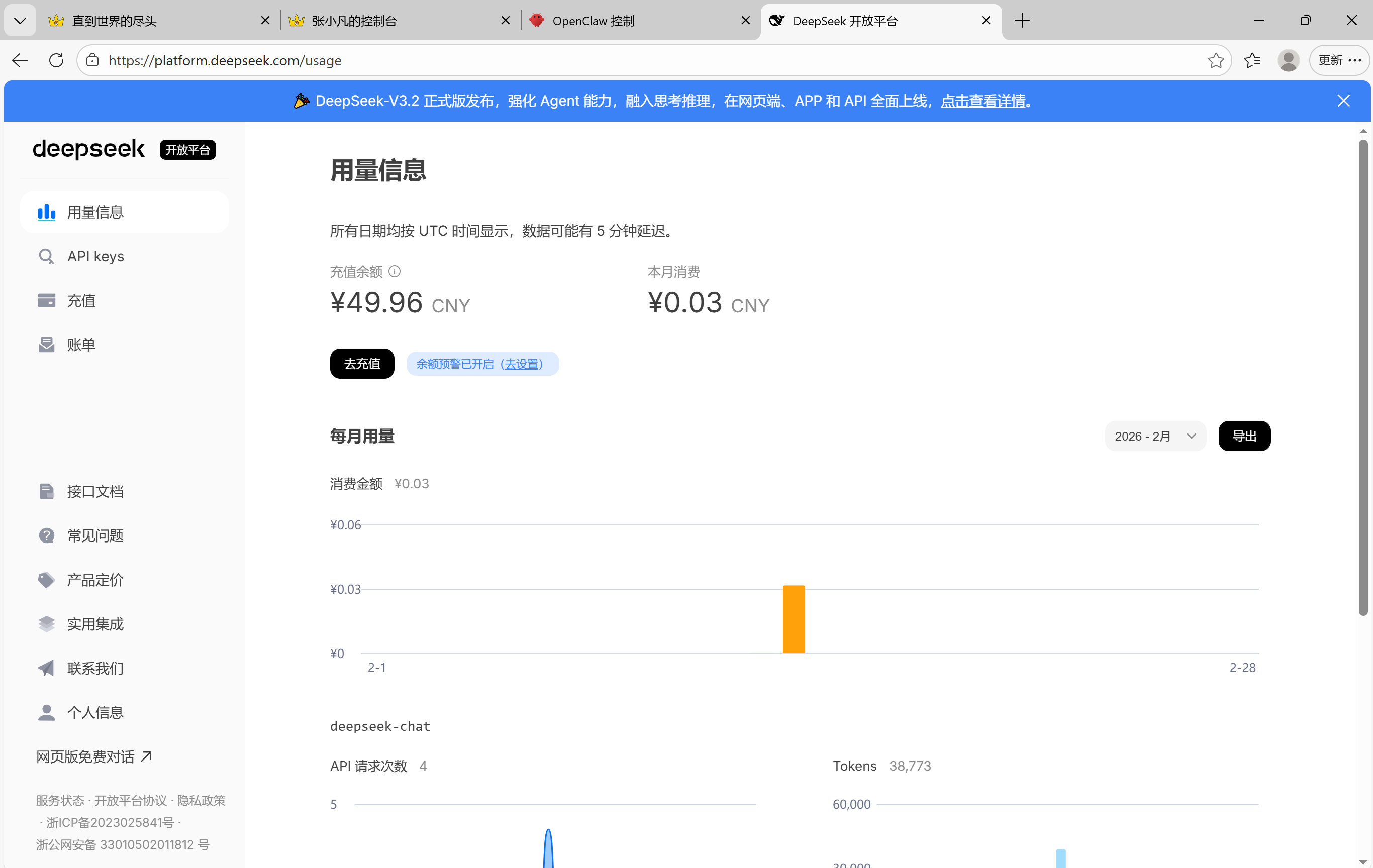Click the 充值 wallet card icon
This screenshot has width=1373, height=868.
pos(46,300)
